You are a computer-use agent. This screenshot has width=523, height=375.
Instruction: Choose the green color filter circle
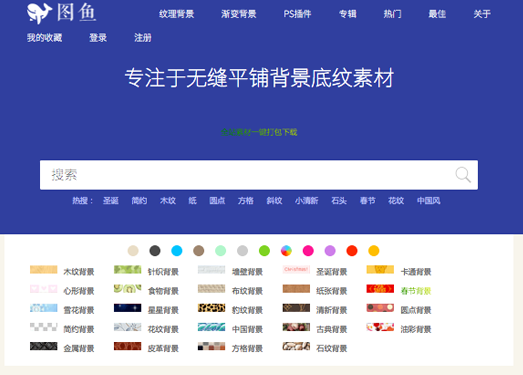264,251
